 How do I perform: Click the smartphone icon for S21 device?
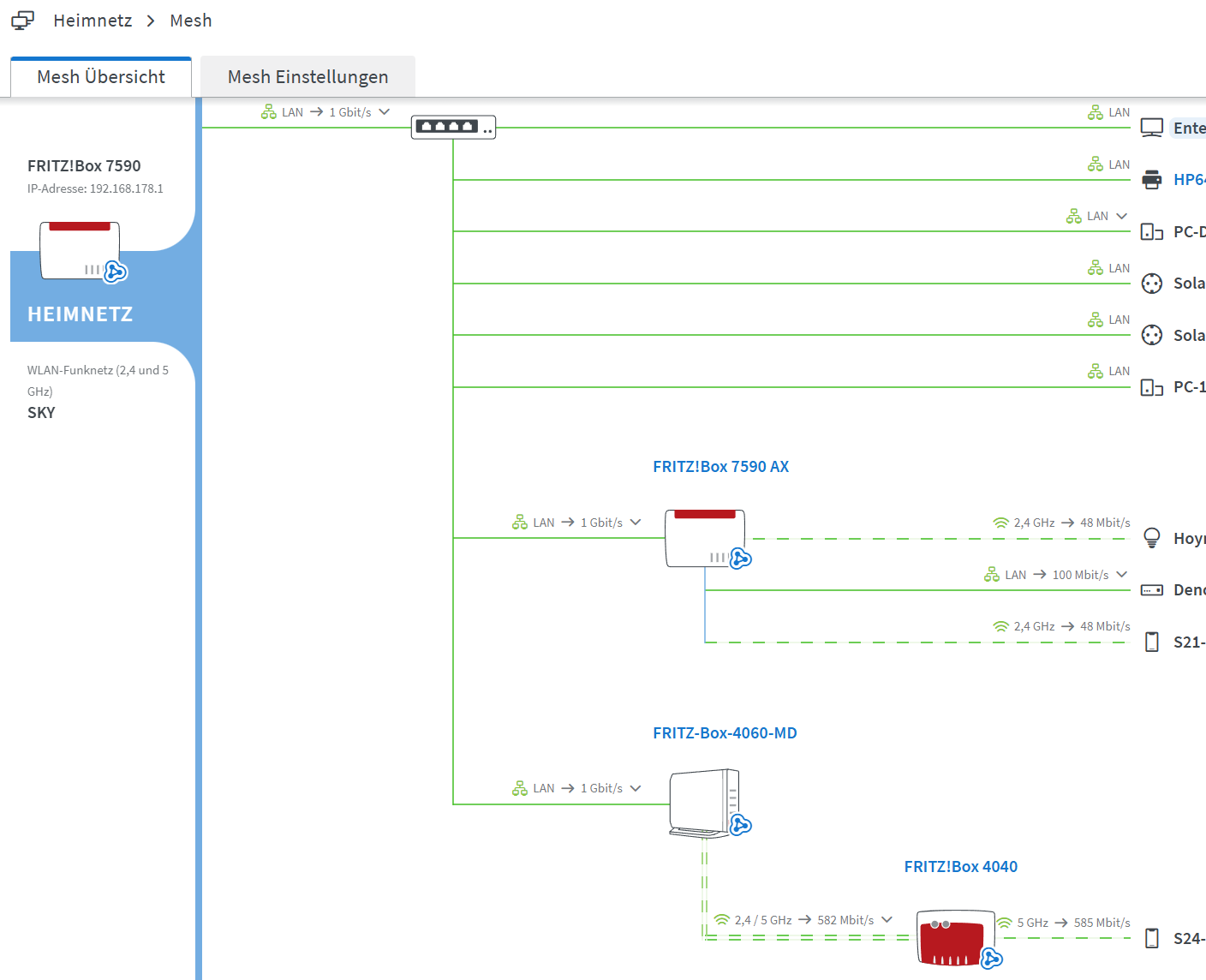[1152, 642]
